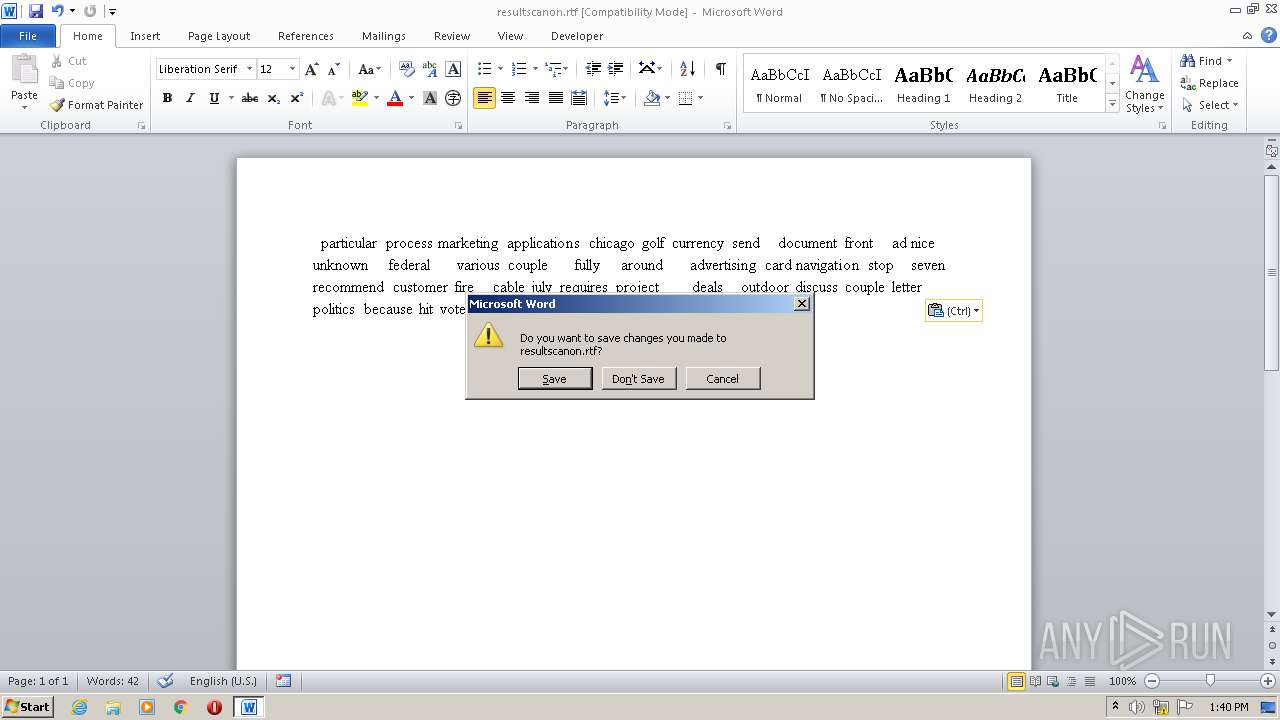Click the vertical scrollbar down arrow
1280x720 pixels.
pos(1271,614)
